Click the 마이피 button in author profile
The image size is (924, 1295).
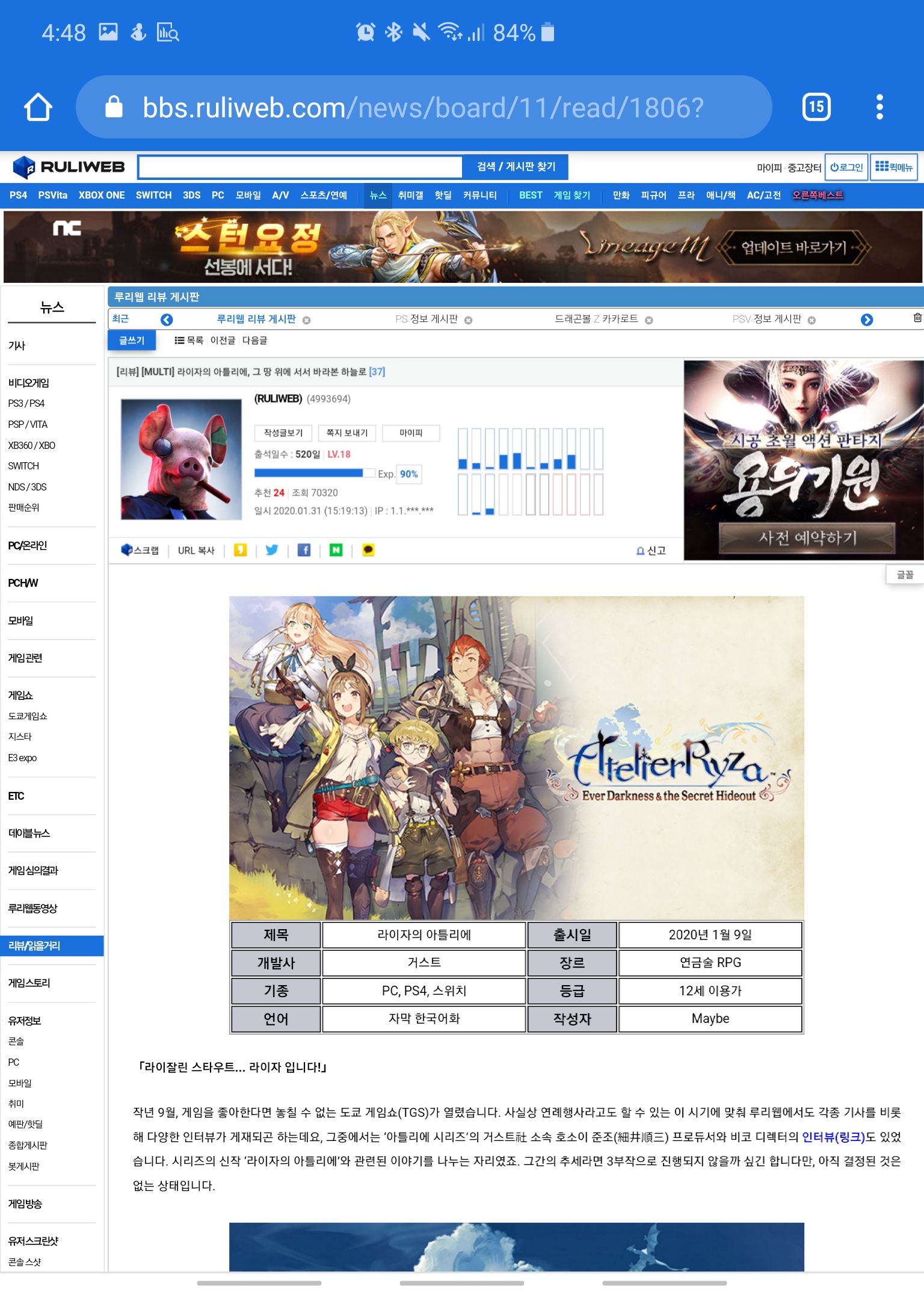tap(411, 433)
